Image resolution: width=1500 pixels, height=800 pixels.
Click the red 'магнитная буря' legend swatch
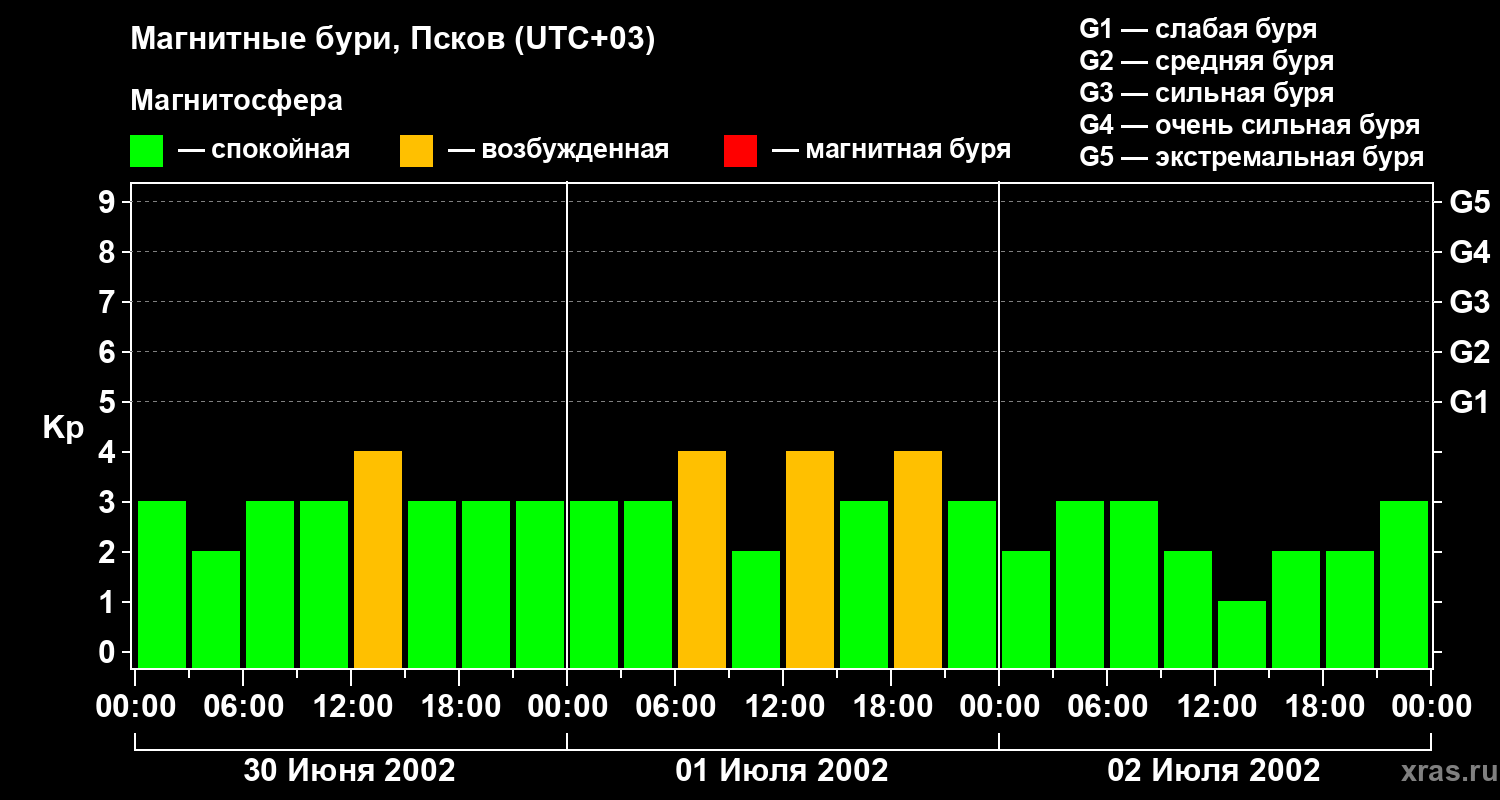tap(740, 151)
